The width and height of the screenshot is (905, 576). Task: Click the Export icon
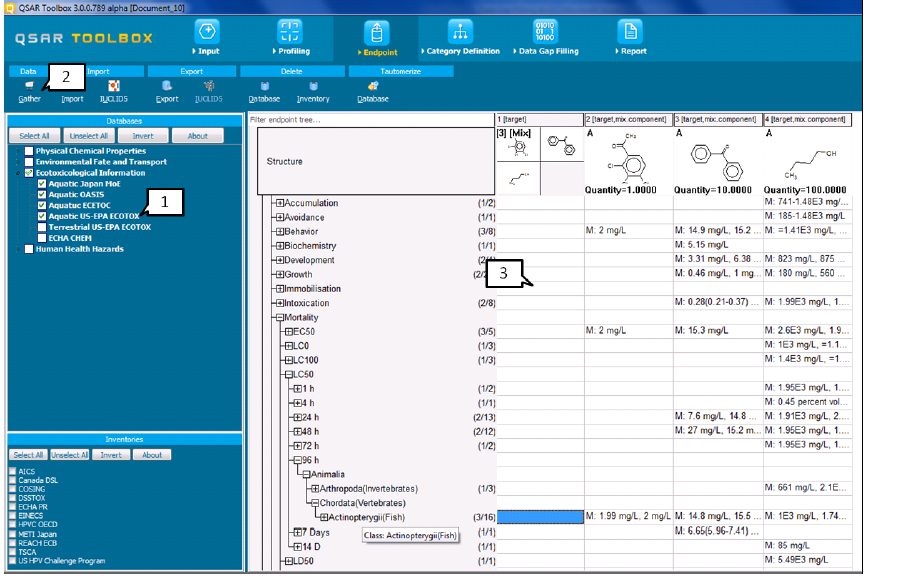(x=167, y=86)
